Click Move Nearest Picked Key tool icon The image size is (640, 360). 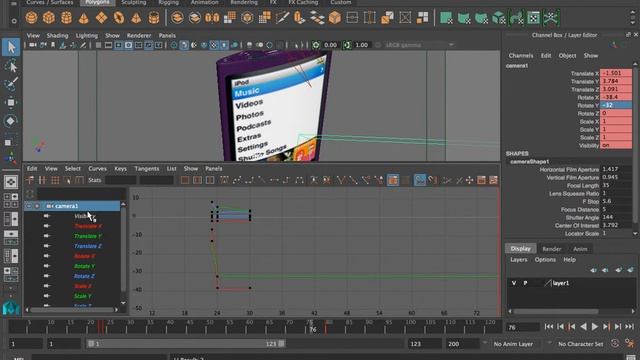click(31, 180)
